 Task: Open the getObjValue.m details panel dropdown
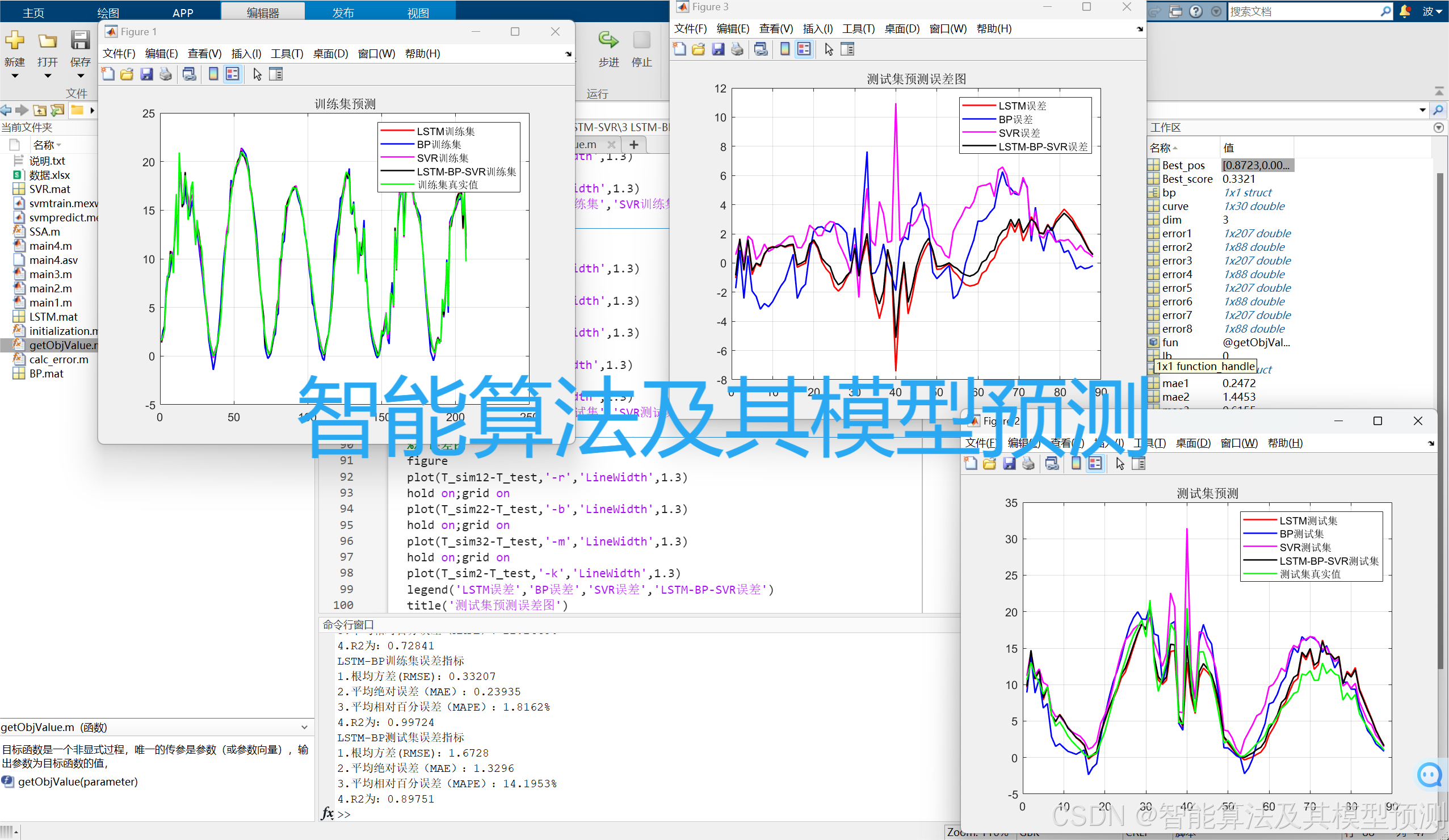pos(304,727)
